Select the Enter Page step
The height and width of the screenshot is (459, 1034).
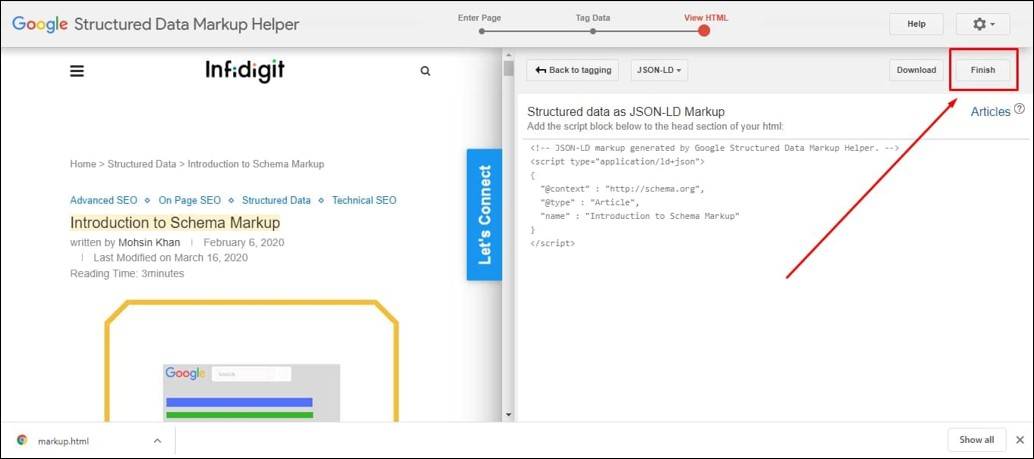point(482,24)
